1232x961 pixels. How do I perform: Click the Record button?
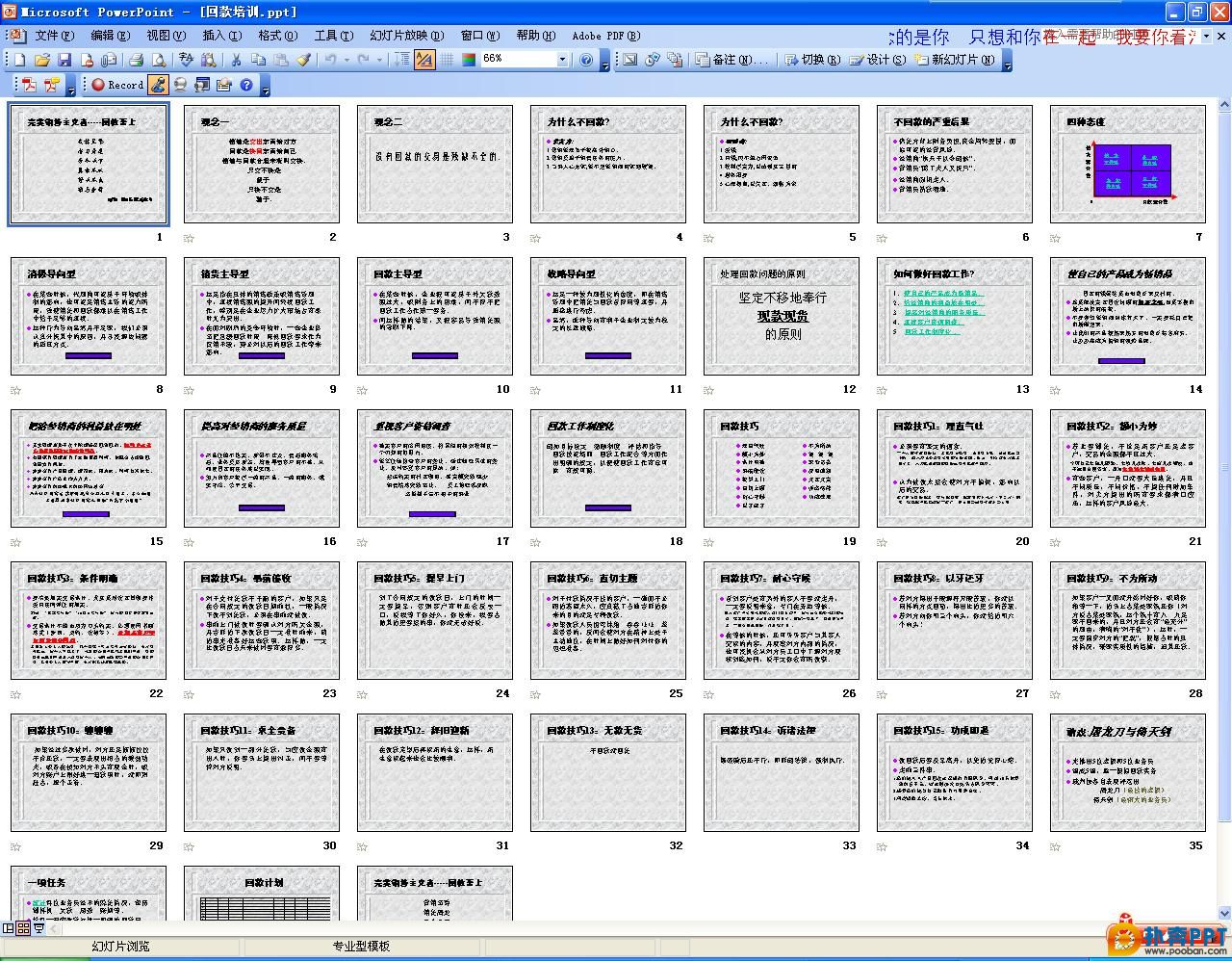click(117, 85)
